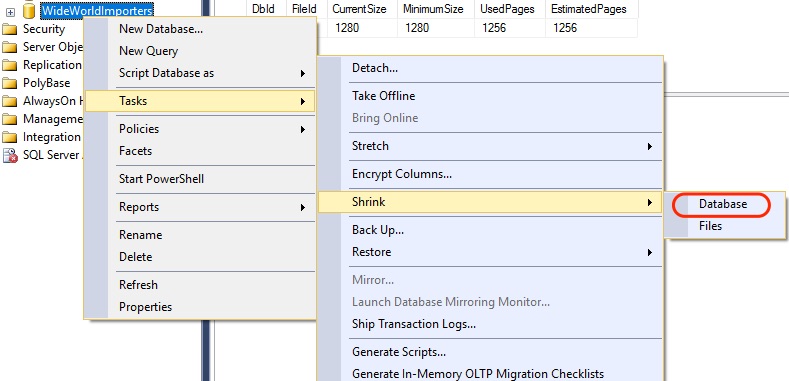This screenshot has width=789, height=381.
Task: Click the SQL Server Agent stopped icon
Action: 10,155
